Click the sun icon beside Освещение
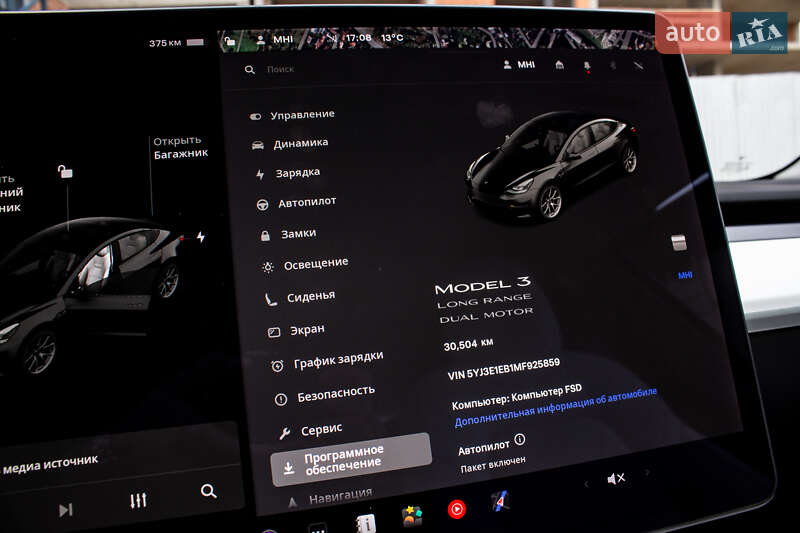The width and height of the screenshot is (800, 533). [x=268, y=267]
